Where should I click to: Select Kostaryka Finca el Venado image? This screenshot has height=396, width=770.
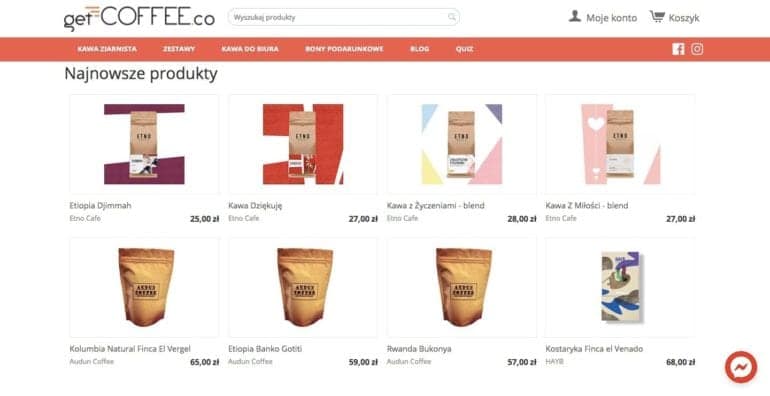(620, 287)
